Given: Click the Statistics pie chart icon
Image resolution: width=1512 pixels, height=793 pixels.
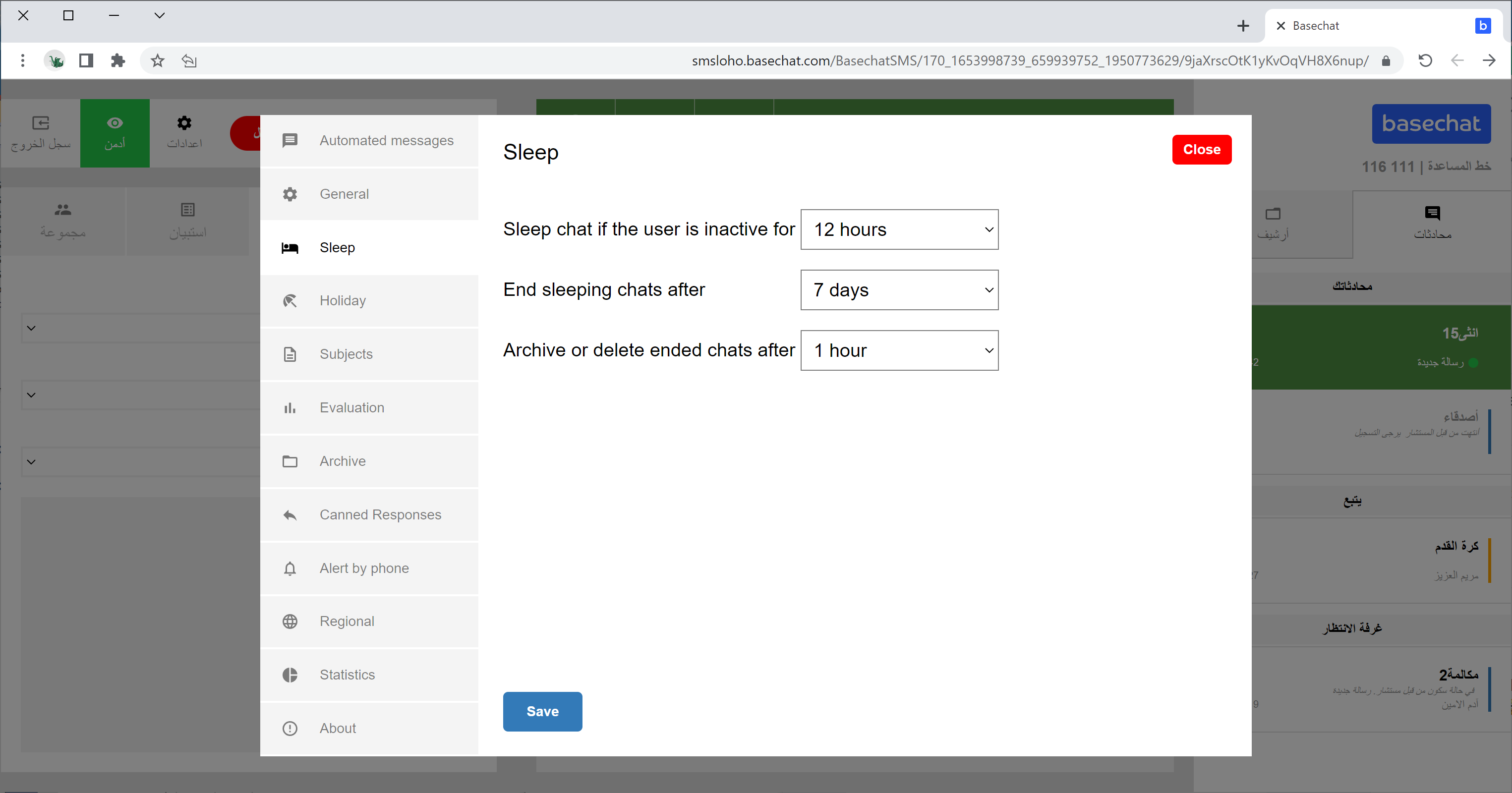Looking at the screenshot, I should coord(290,675).
